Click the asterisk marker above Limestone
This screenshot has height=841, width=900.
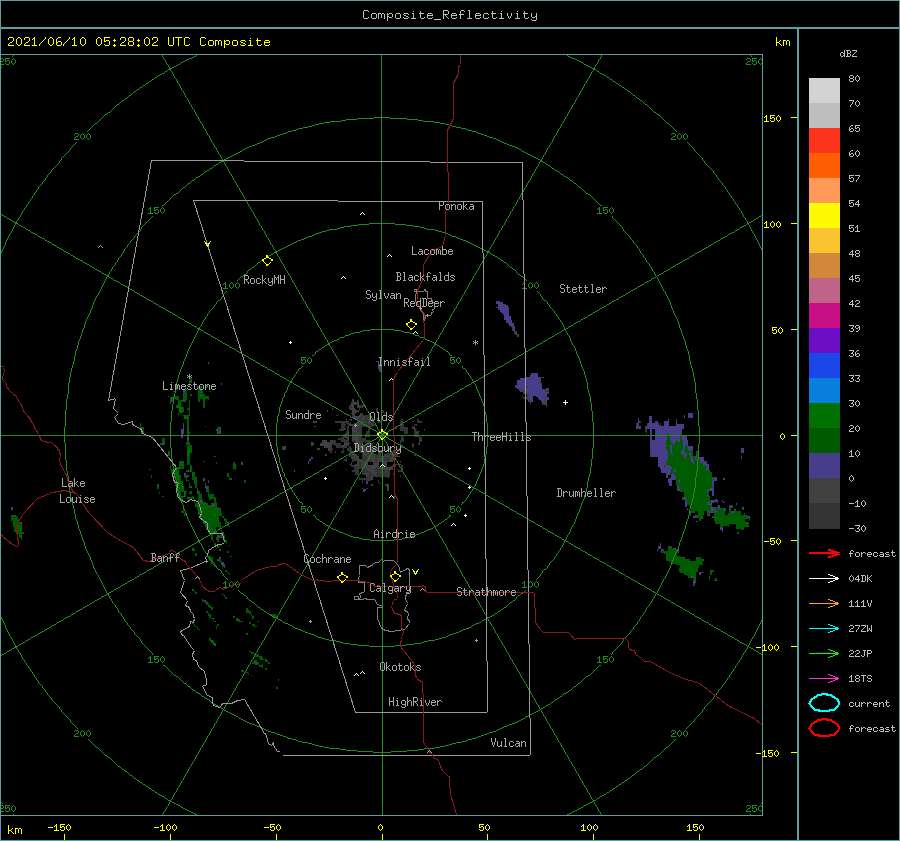189,378
